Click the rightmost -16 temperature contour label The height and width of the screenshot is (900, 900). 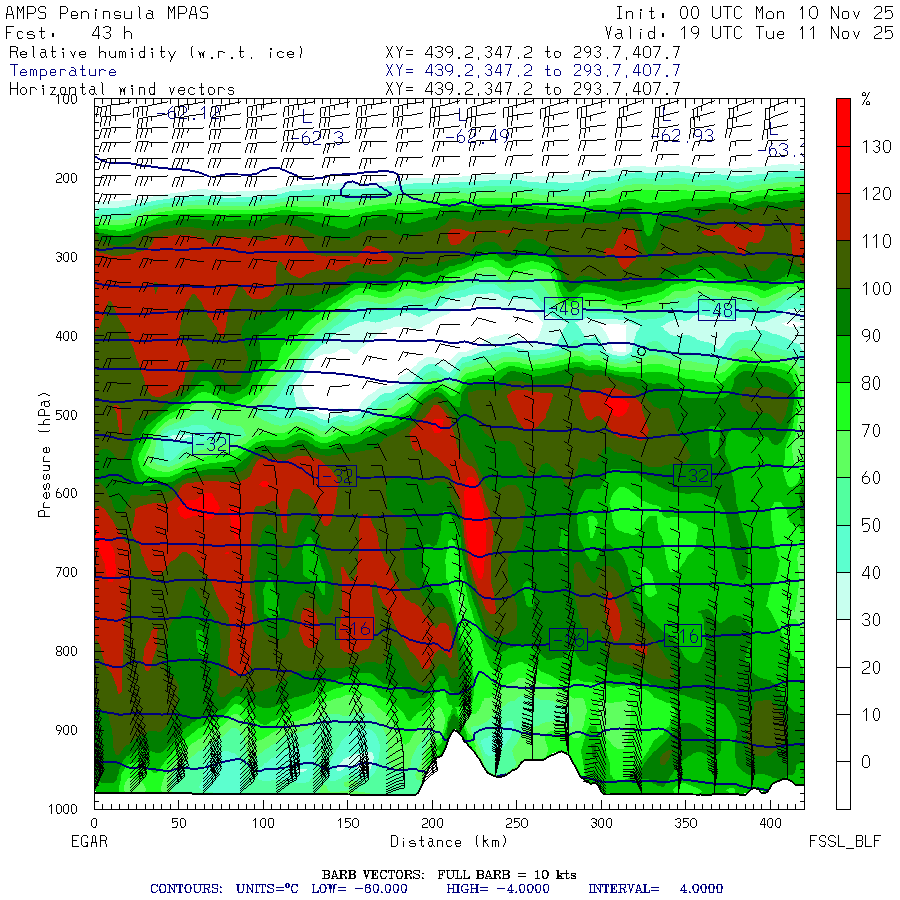click(683, 635)
